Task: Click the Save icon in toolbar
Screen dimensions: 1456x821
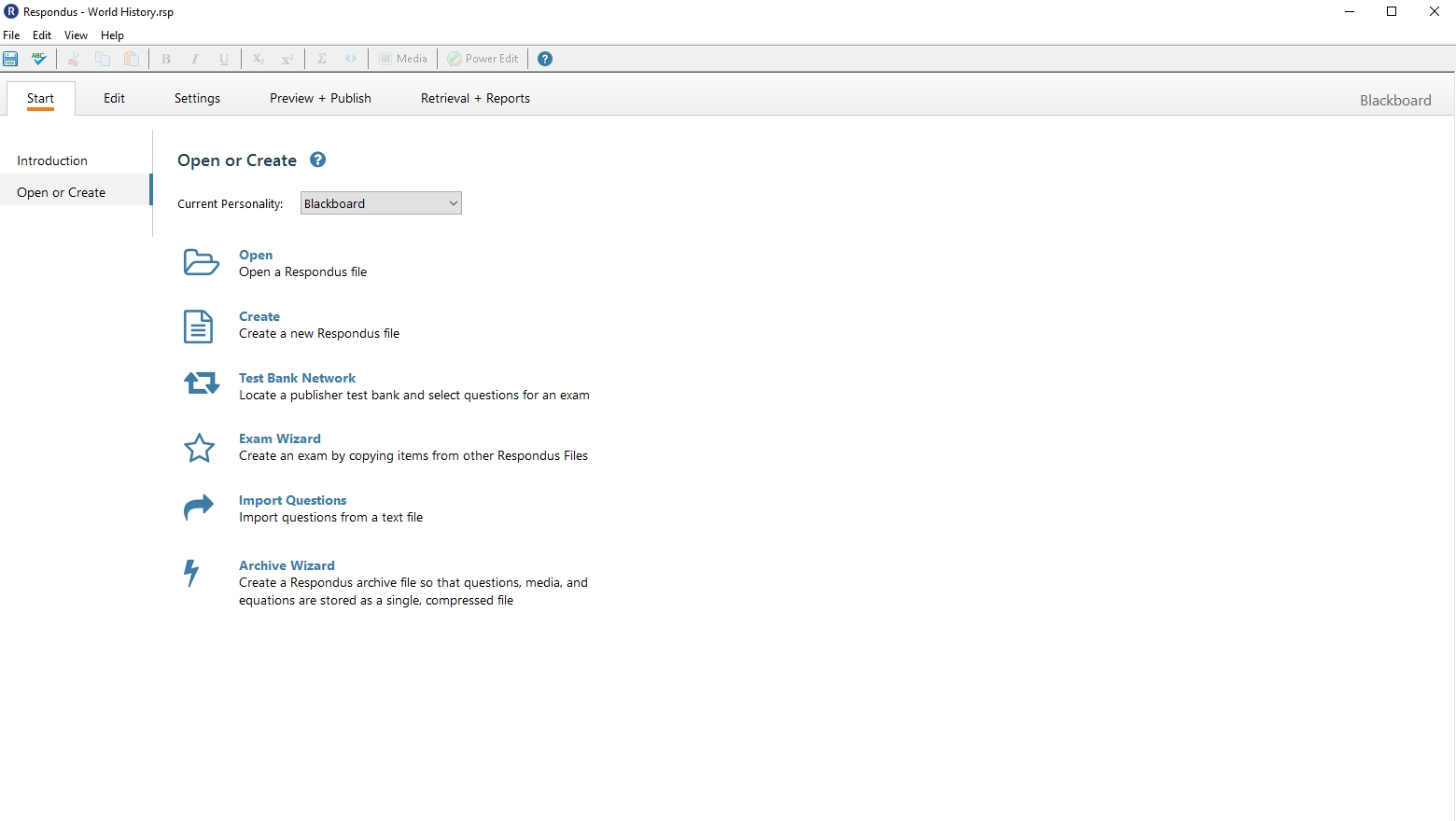Action: 10,59
